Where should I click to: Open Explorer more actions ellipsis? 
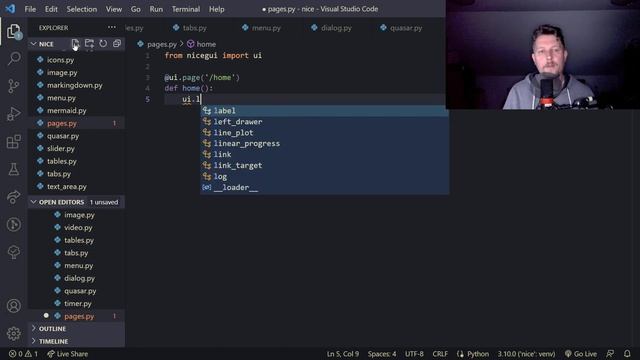(112, 27)
